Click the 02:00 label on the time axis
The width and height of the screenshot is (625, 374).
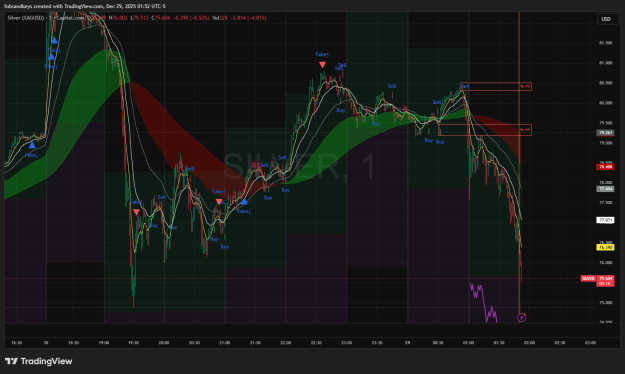[x=529, y=343]
